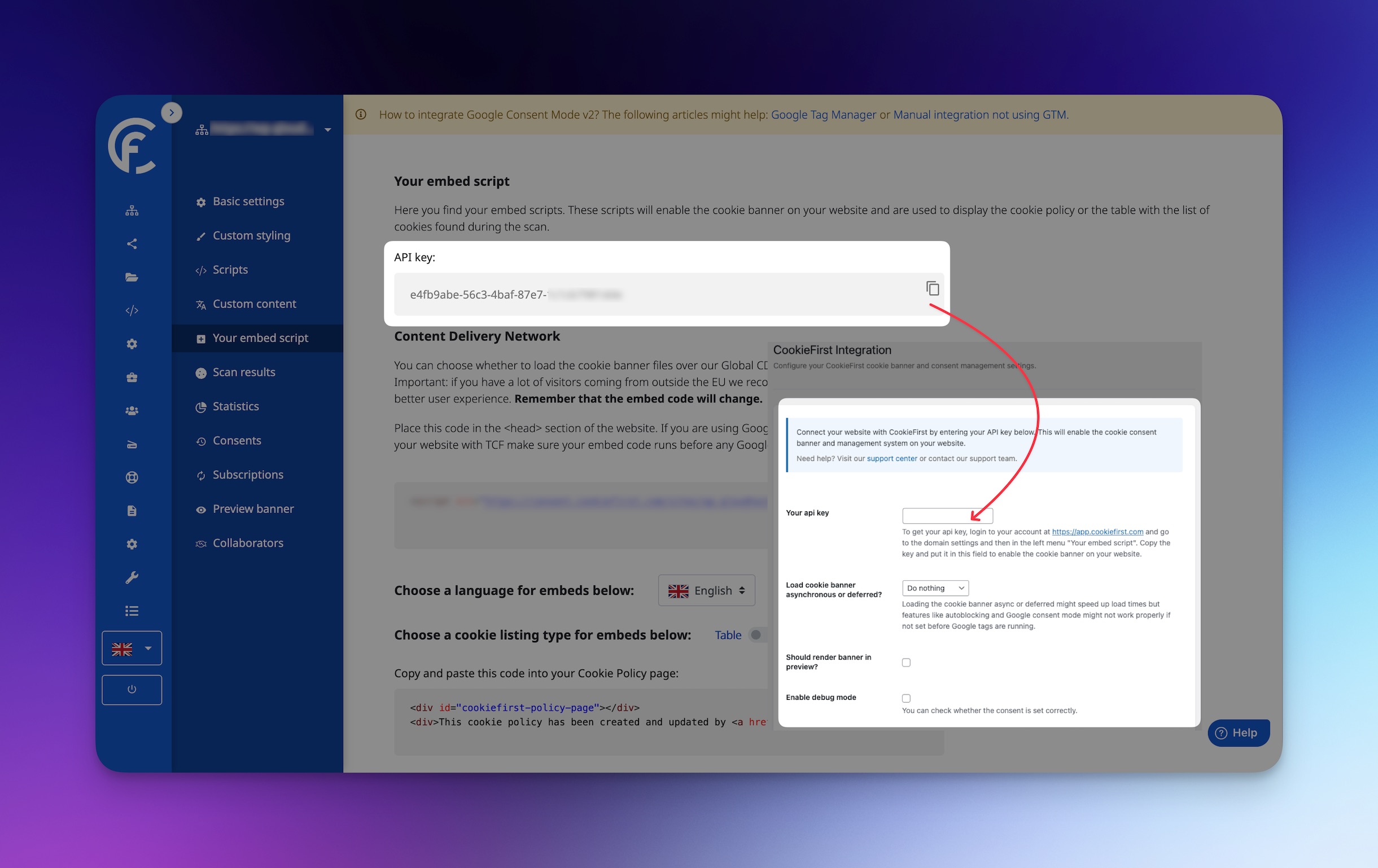Open Manual integration not using GTM link
Image resolution: width=1378 pixels, height=868 pixels.
979,115
